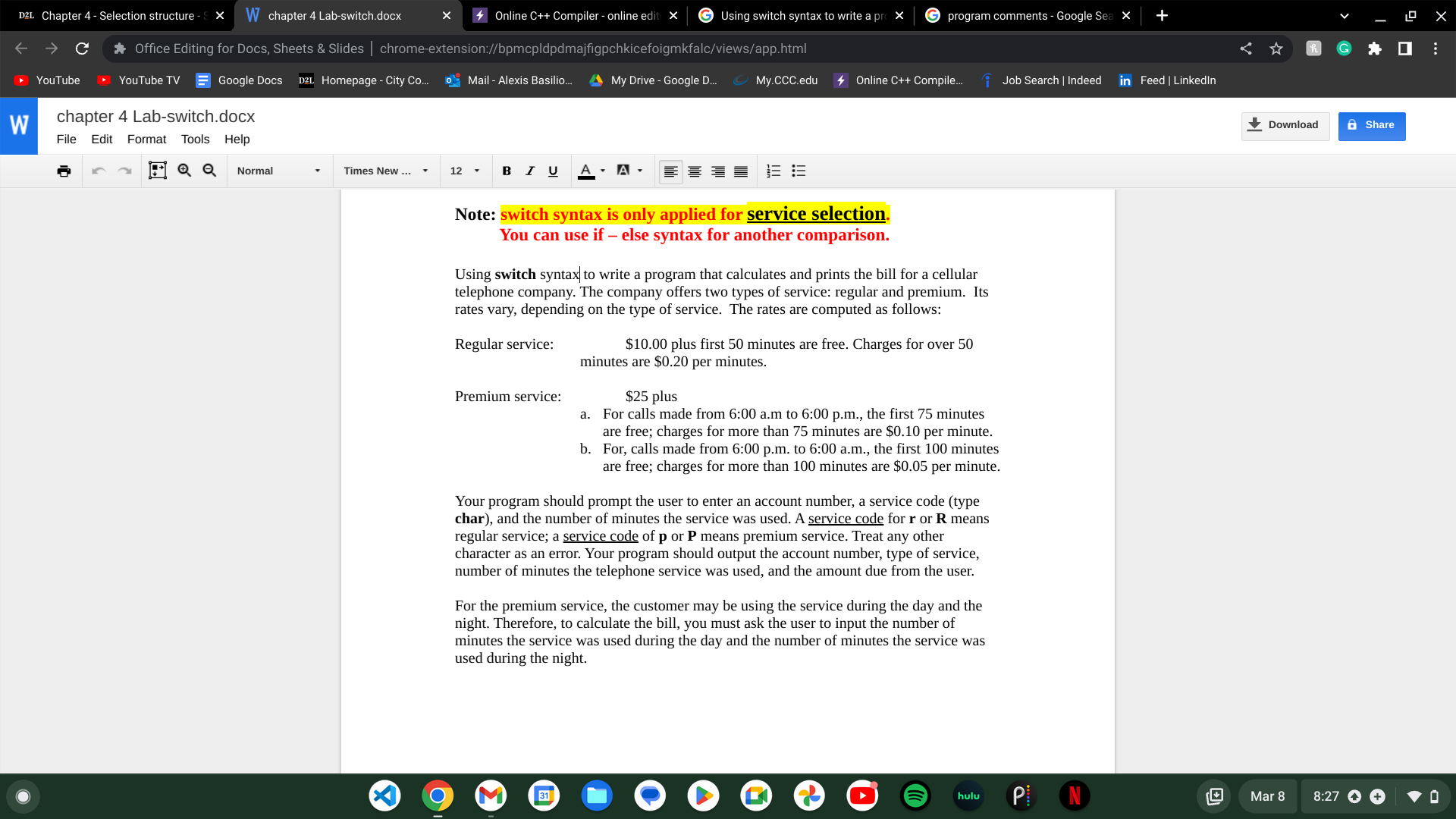1456x819 pixels.
Task: Toggle underline formatting
Action: pyautogui.click(x=552, y=171)
